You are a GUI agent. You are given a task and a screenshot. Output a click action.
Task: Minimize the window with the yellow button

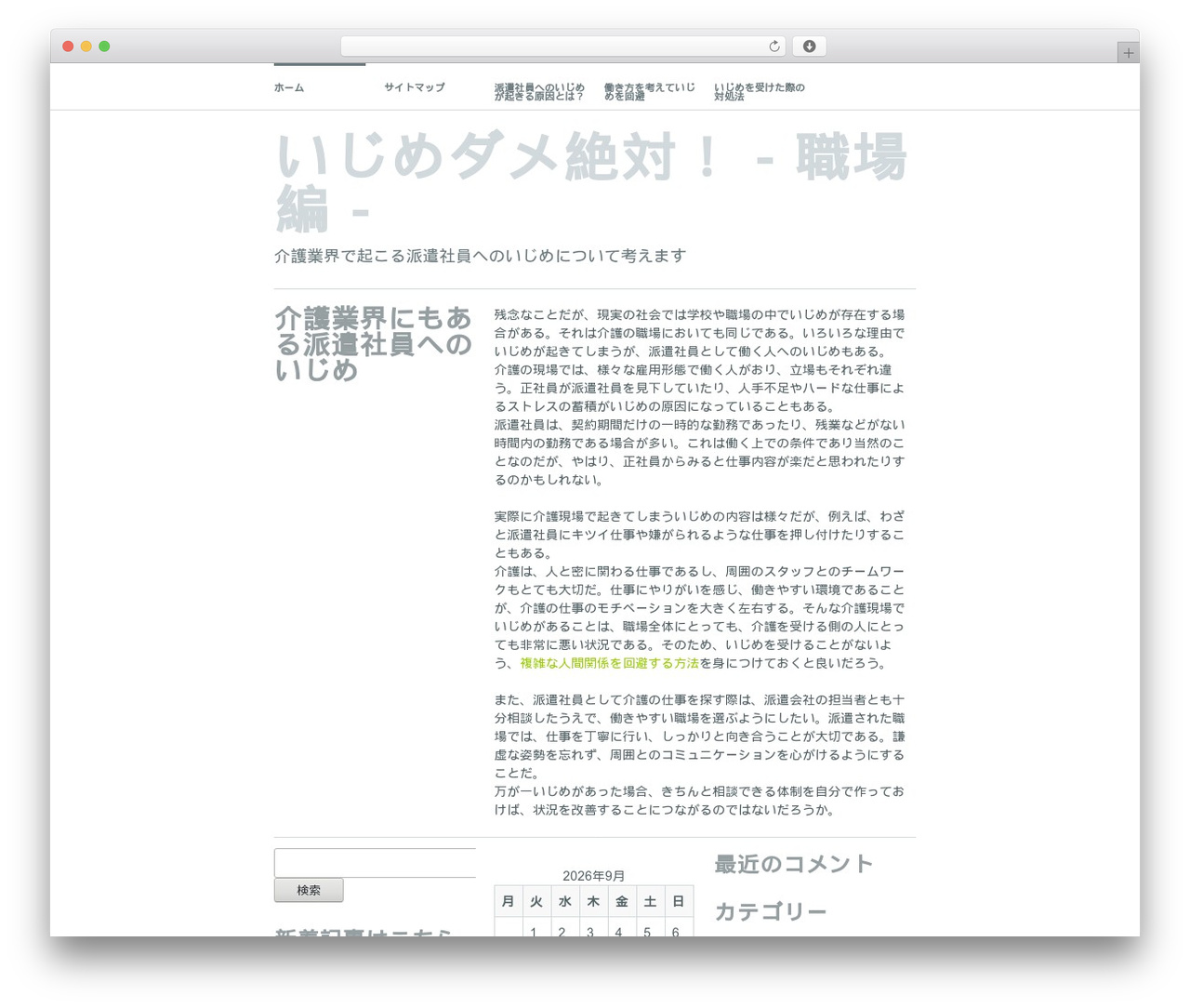[x=86, y=46]
